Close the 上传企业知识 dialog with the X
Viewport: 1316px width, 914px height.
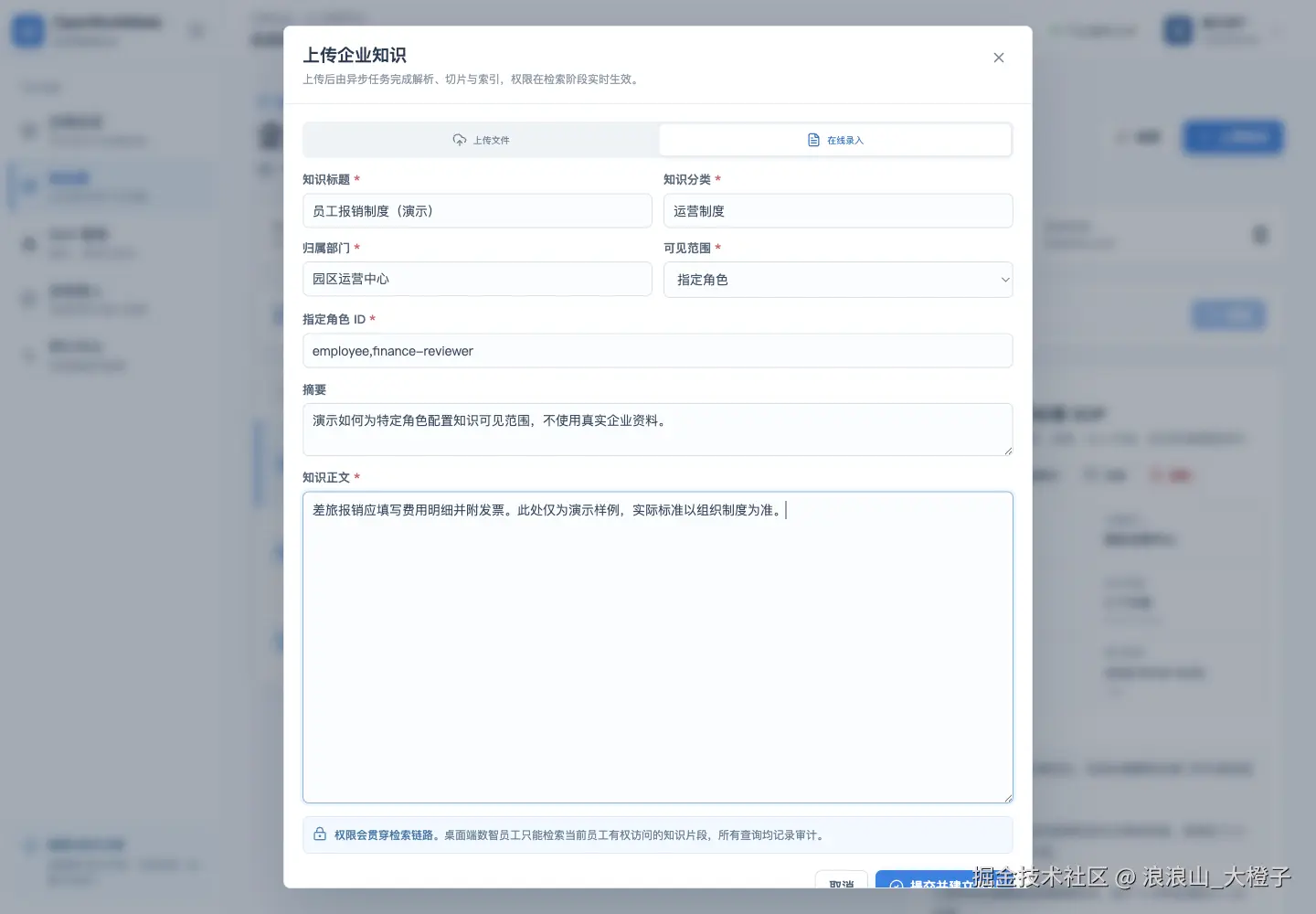999,58
